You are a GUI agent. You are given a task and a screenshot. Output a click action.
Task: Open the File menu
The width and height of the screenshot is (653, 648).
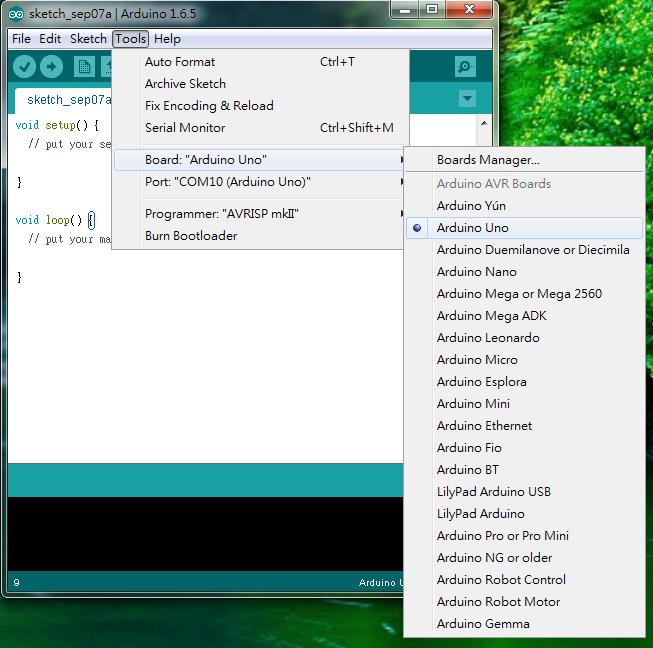[20, 39]
